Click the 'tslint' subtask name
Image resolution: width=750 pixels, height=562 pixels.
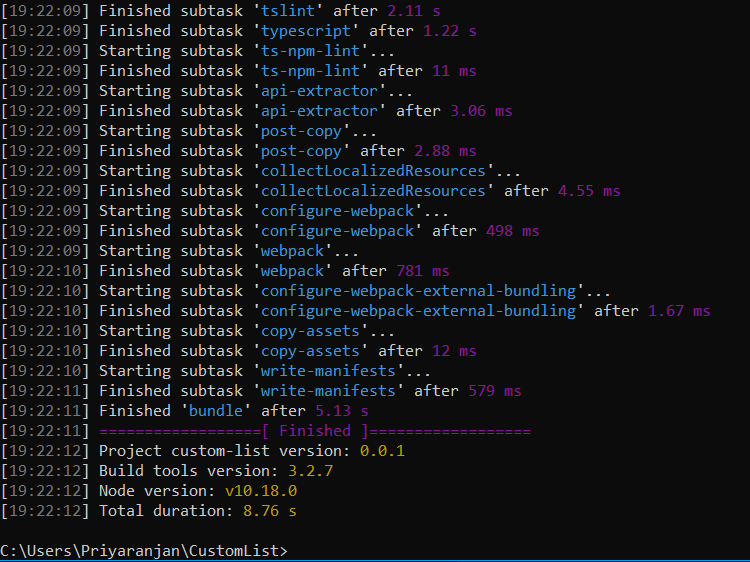tap(288, 11)
